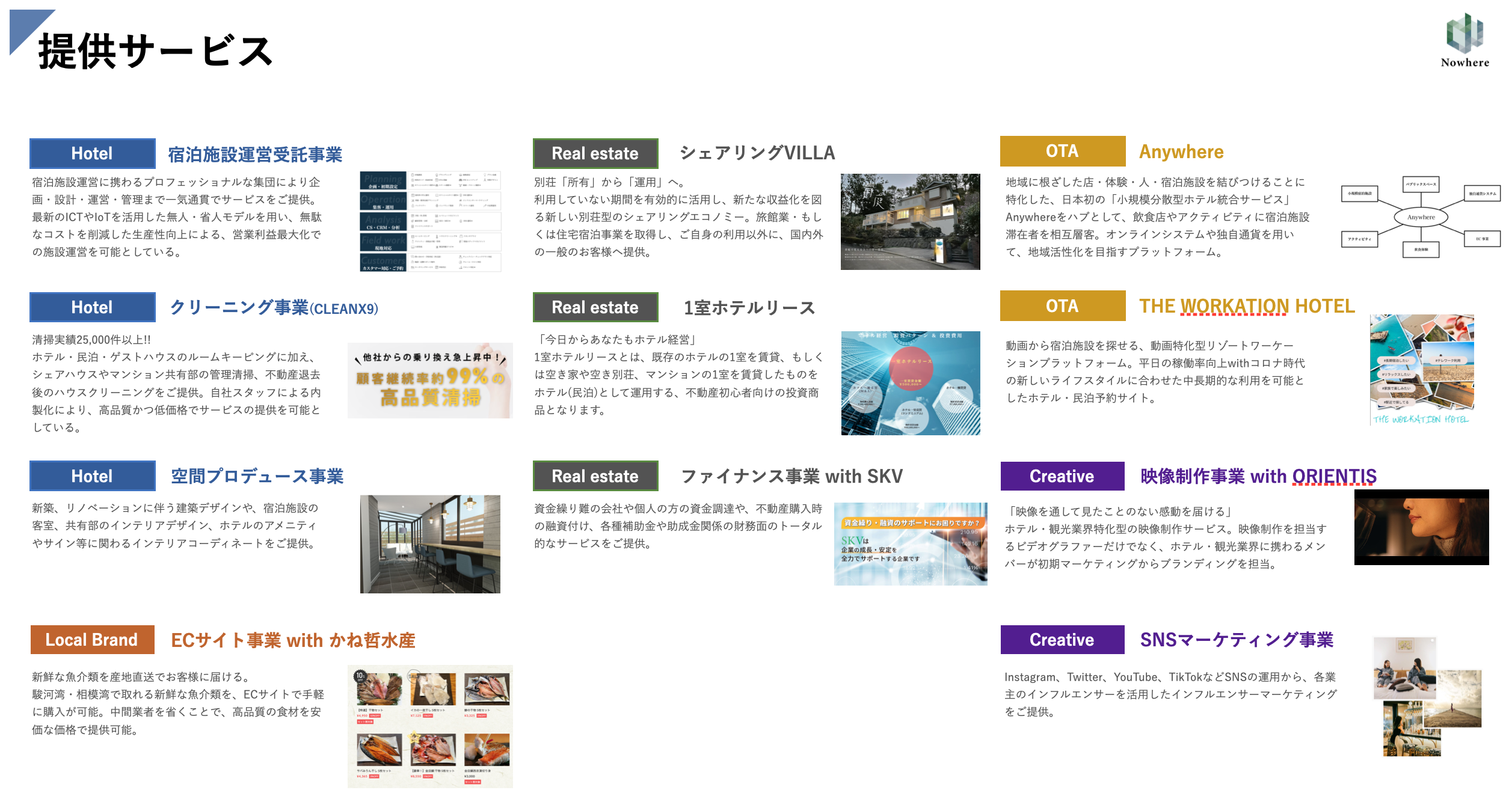
Task: Select the Creative label beside SNSマーケティング事業
Action: point(1062,640)
